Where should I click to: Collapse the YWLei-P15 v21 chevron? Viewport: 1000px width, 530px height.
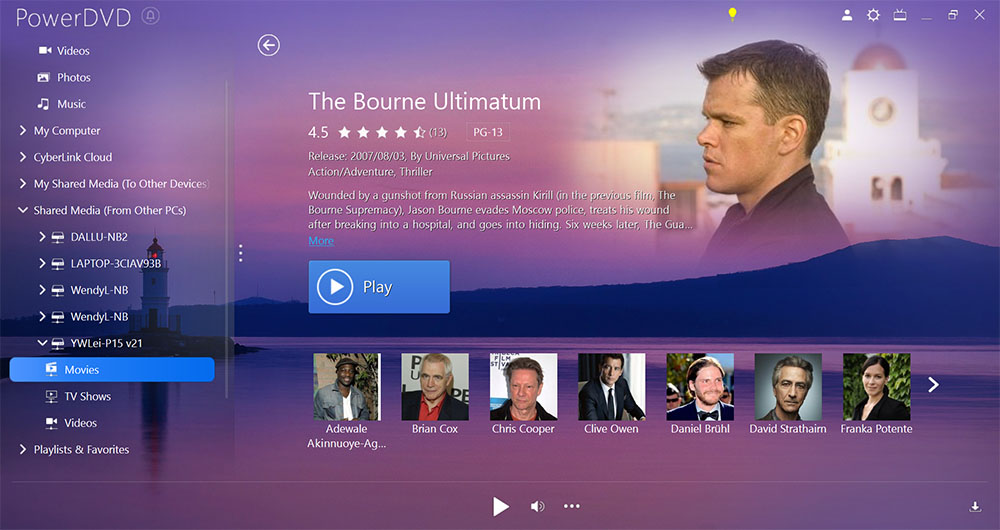(x=42, y=343)
